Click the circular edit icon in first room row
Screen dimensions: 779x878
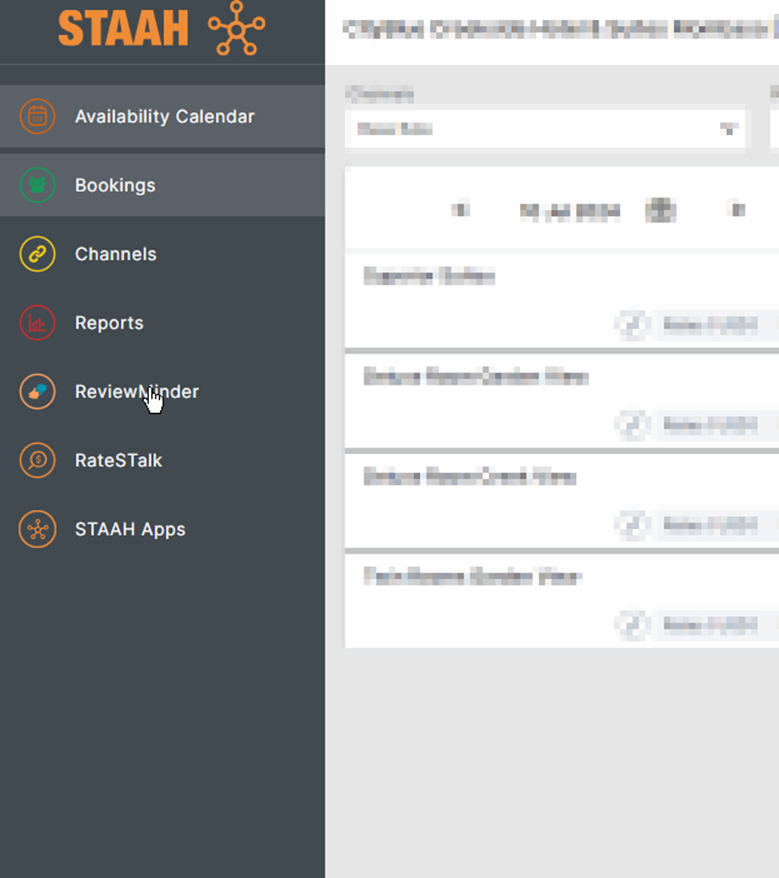(x=631, y=325)
